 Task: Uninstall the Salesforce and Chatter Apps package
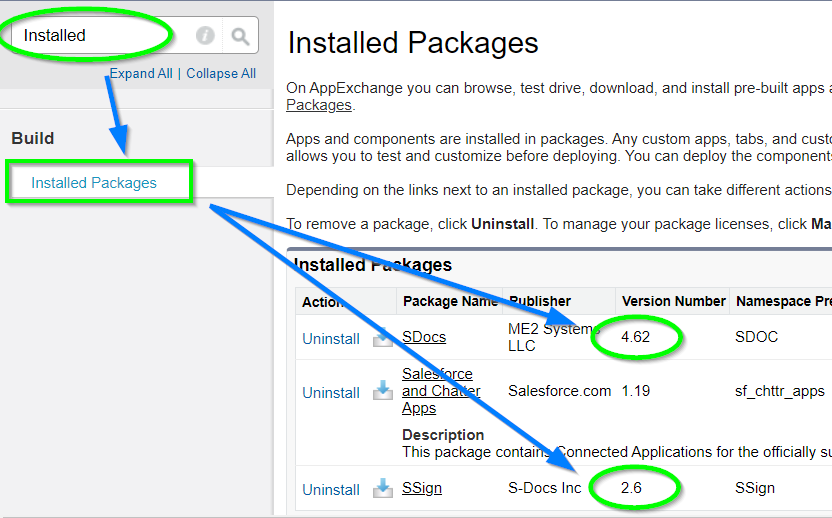pyautogui.click(x=331, y=393)
